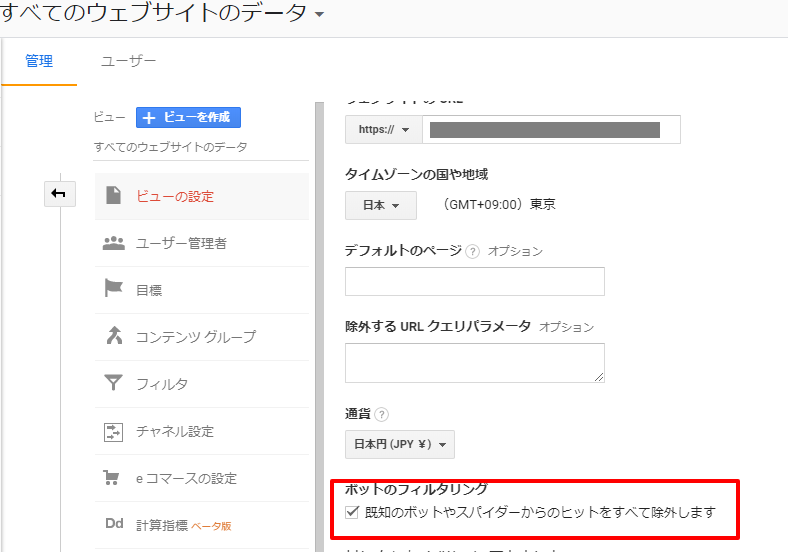Click the 除外する URL クエリパラメータ text area

coord(474,362)
